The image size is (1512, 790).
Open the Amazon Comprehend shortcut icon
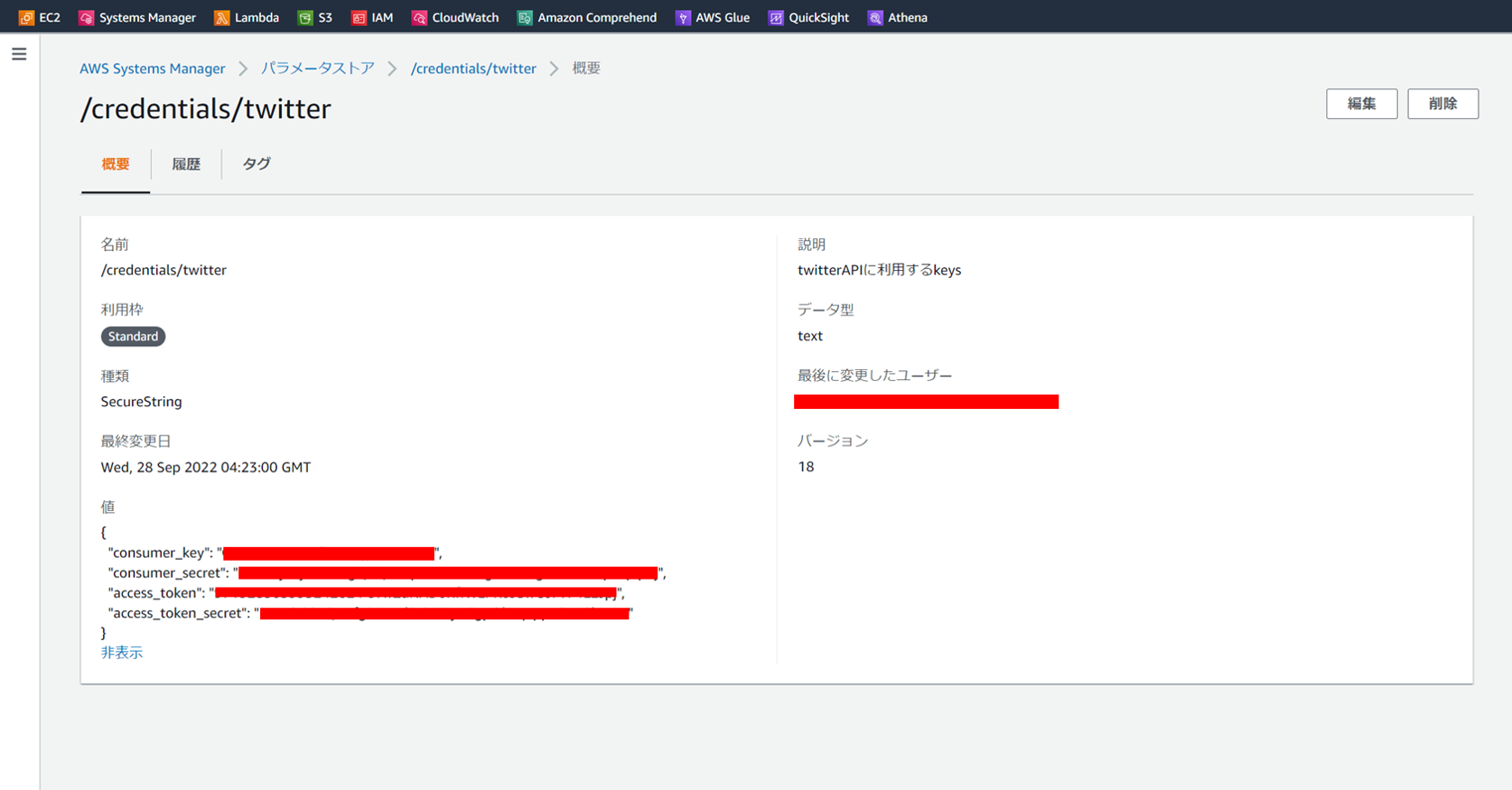point(525,17)
